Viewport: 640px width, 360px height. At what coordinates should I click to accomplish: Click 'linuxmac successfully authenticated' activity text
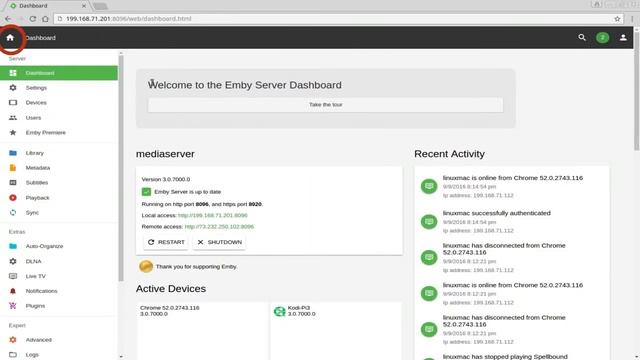[497, 213]
